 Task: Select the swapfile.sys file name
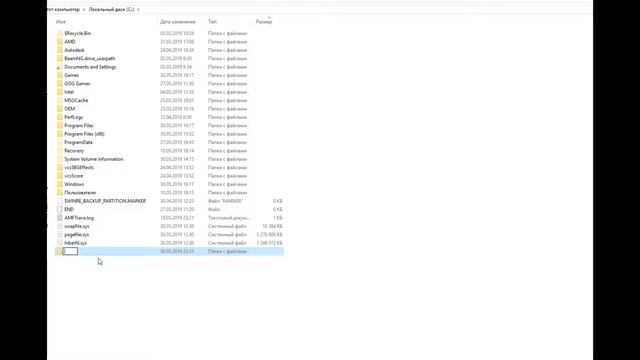point(77,226)
